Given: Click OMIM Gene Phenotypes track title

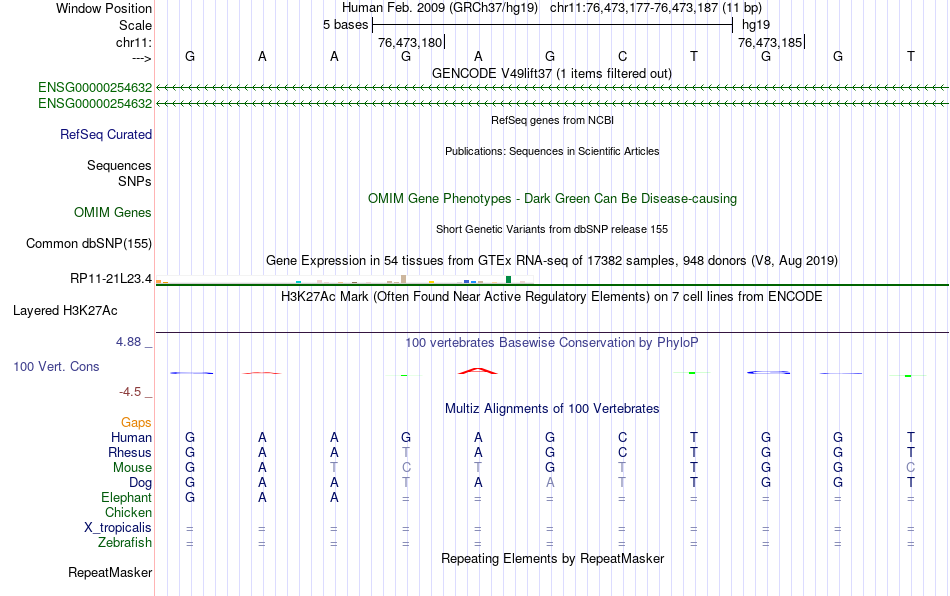Looking at the screenshot, I should 552,199.
